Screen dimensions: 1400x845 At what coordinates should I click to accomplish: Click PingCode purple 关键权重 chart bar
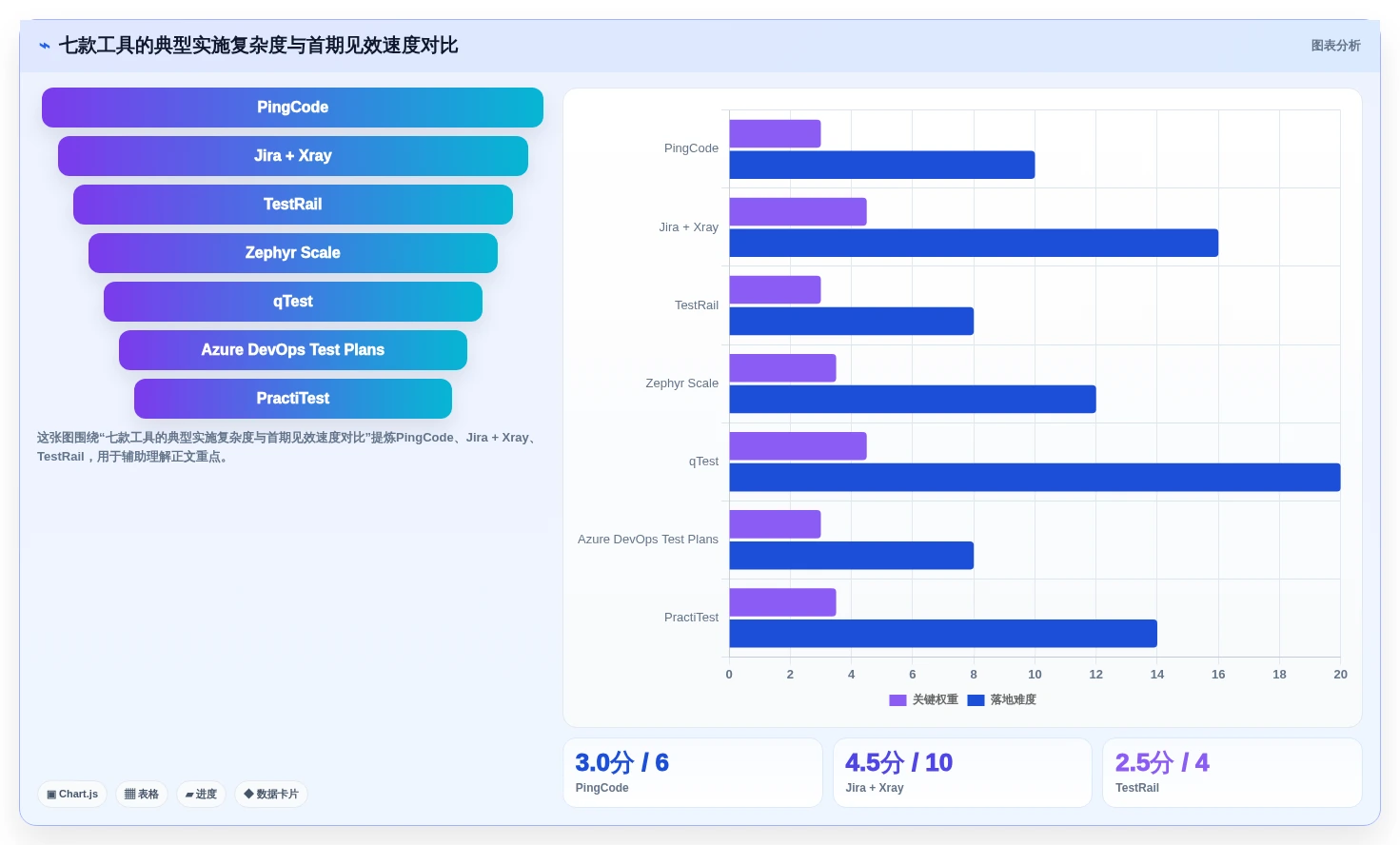(x=775, y=134)
